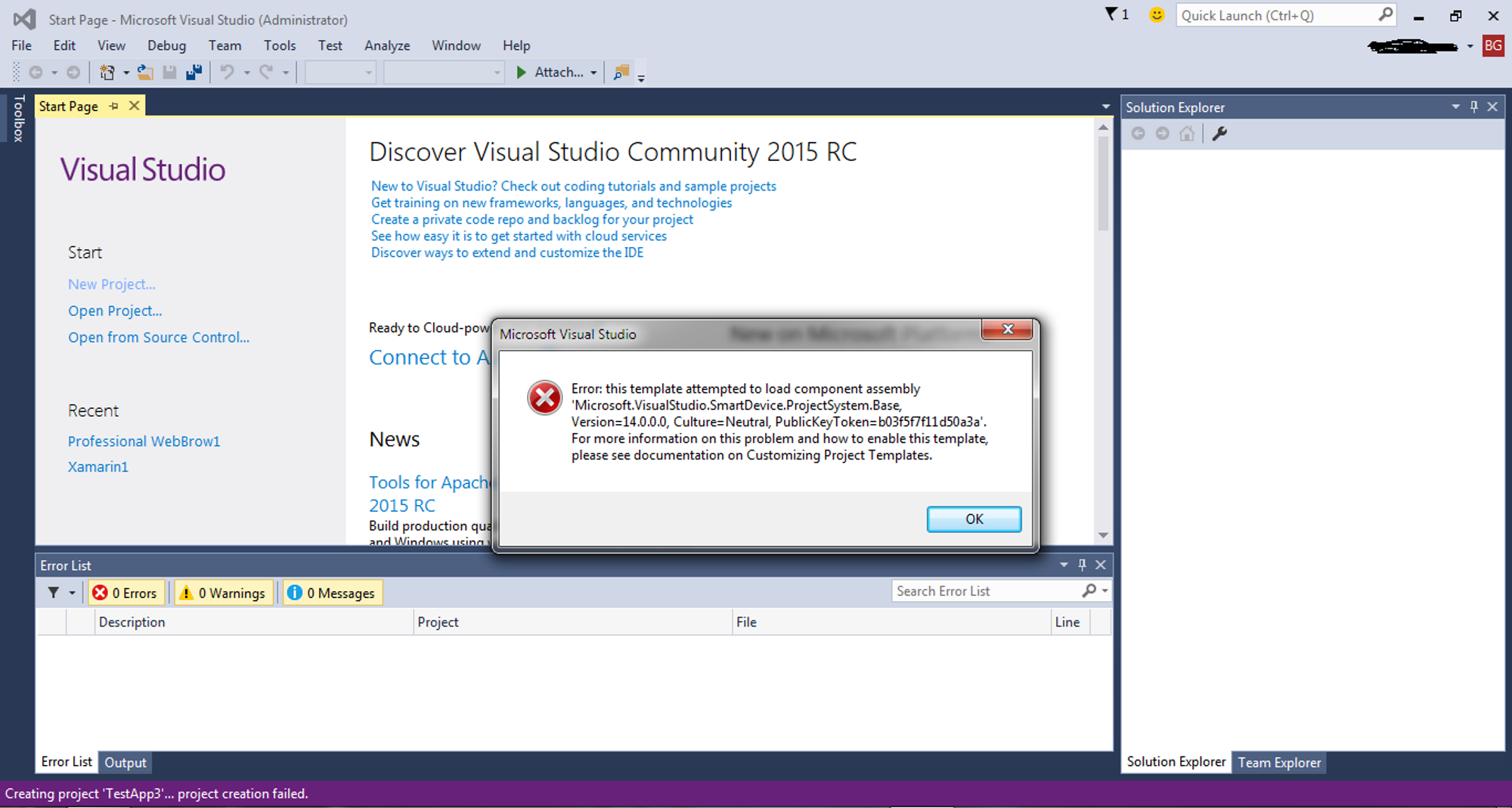Expand the Undo history dropdown arrow
This screenshot has width=1512, height=808.
(x=247, y=73)
